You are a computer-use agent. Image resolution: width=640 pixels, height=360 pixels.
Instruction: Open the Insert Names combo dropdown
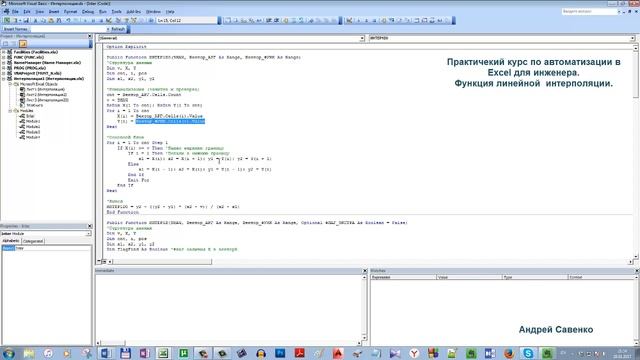108,29
